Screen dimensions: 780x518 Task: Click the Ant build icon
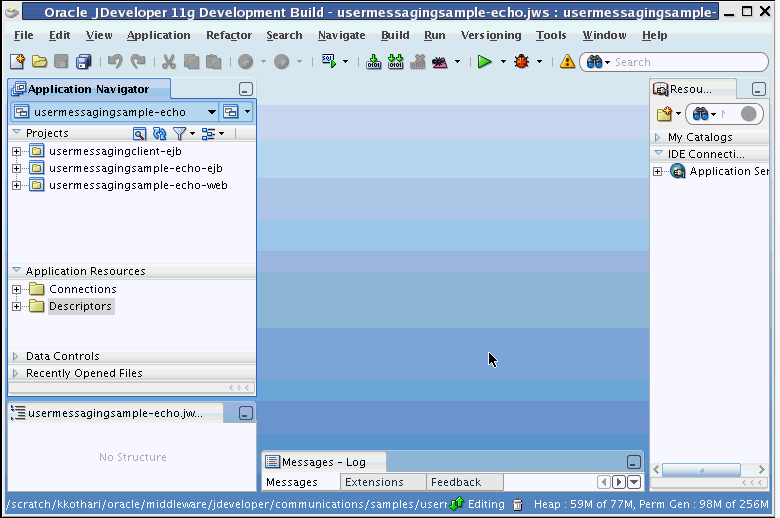click(440, 62)
